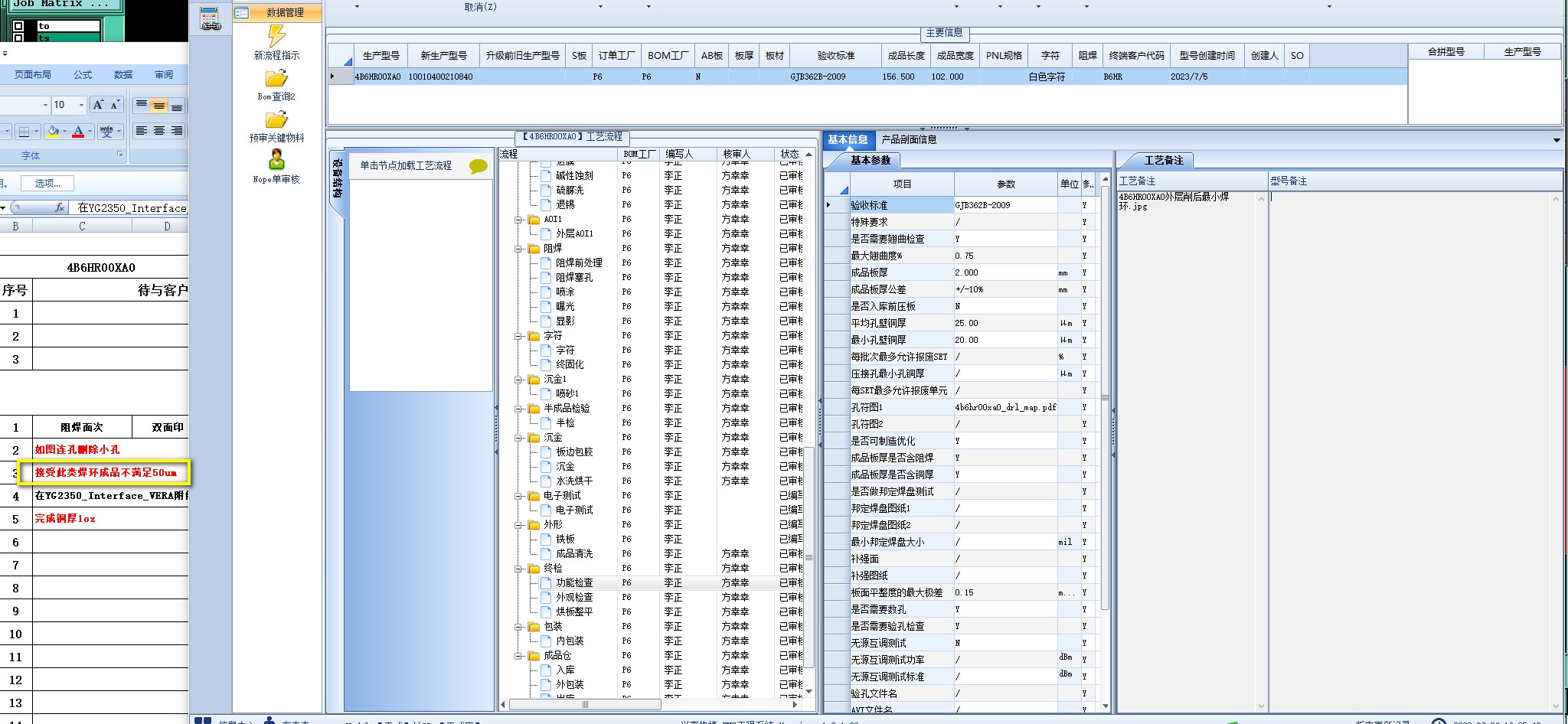
Task: Select the 碱性蚀刻 document node icon
Action: 546,175
